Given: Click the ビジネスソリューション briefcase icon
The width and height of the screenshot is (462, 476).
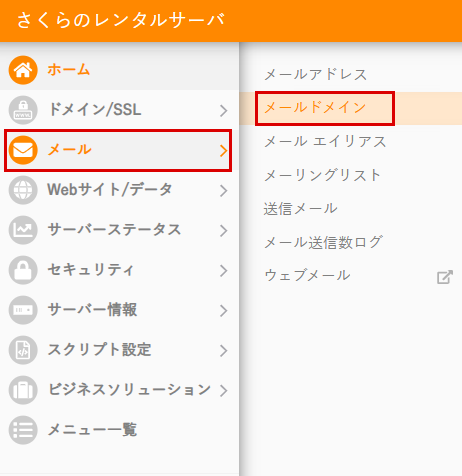Looking at the screenshot, I should click(x=23, y=390).
